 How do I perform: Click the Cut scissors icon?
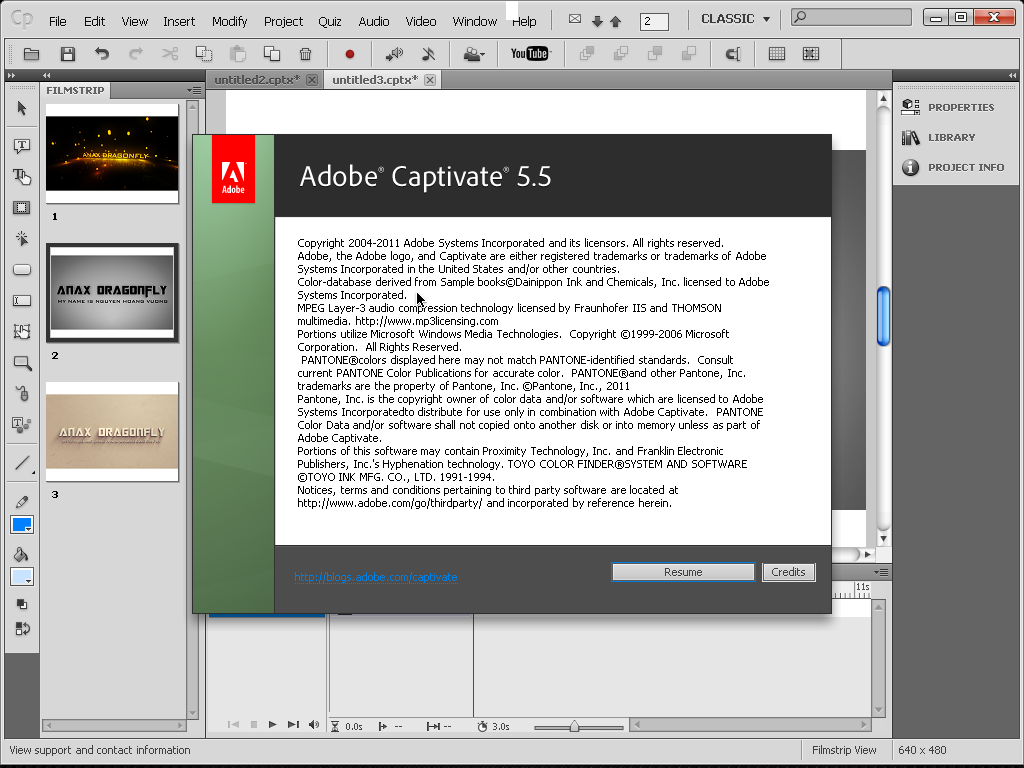coord(170,54)
